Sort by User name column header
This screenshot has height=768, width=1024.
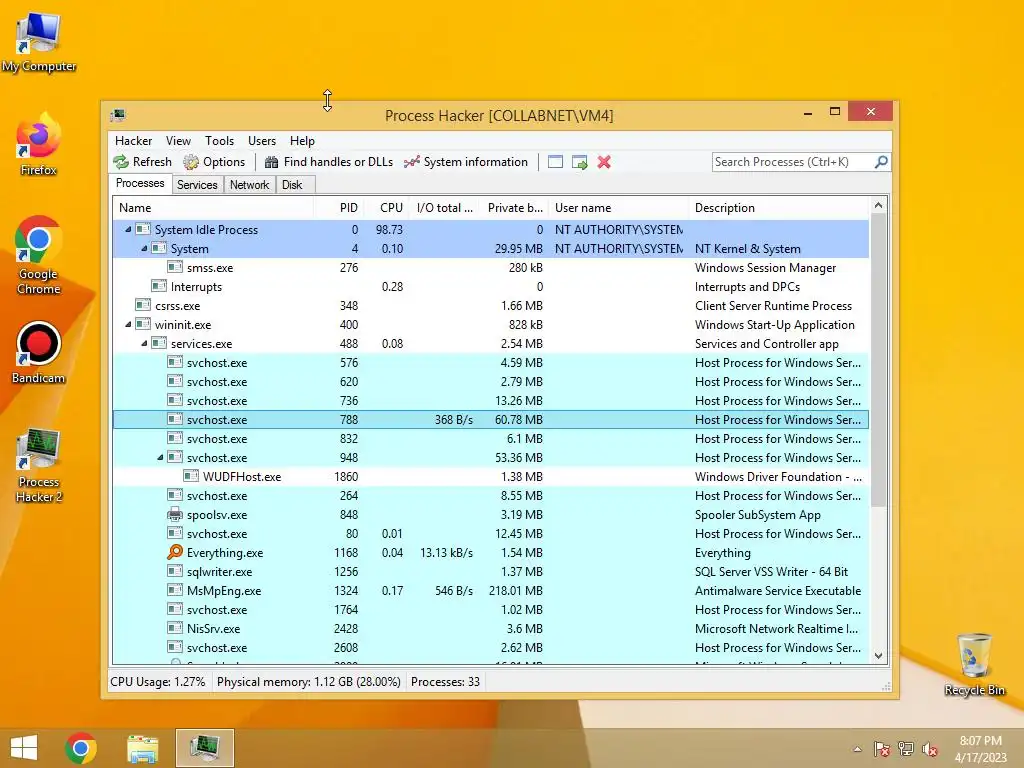pos(619,208)
